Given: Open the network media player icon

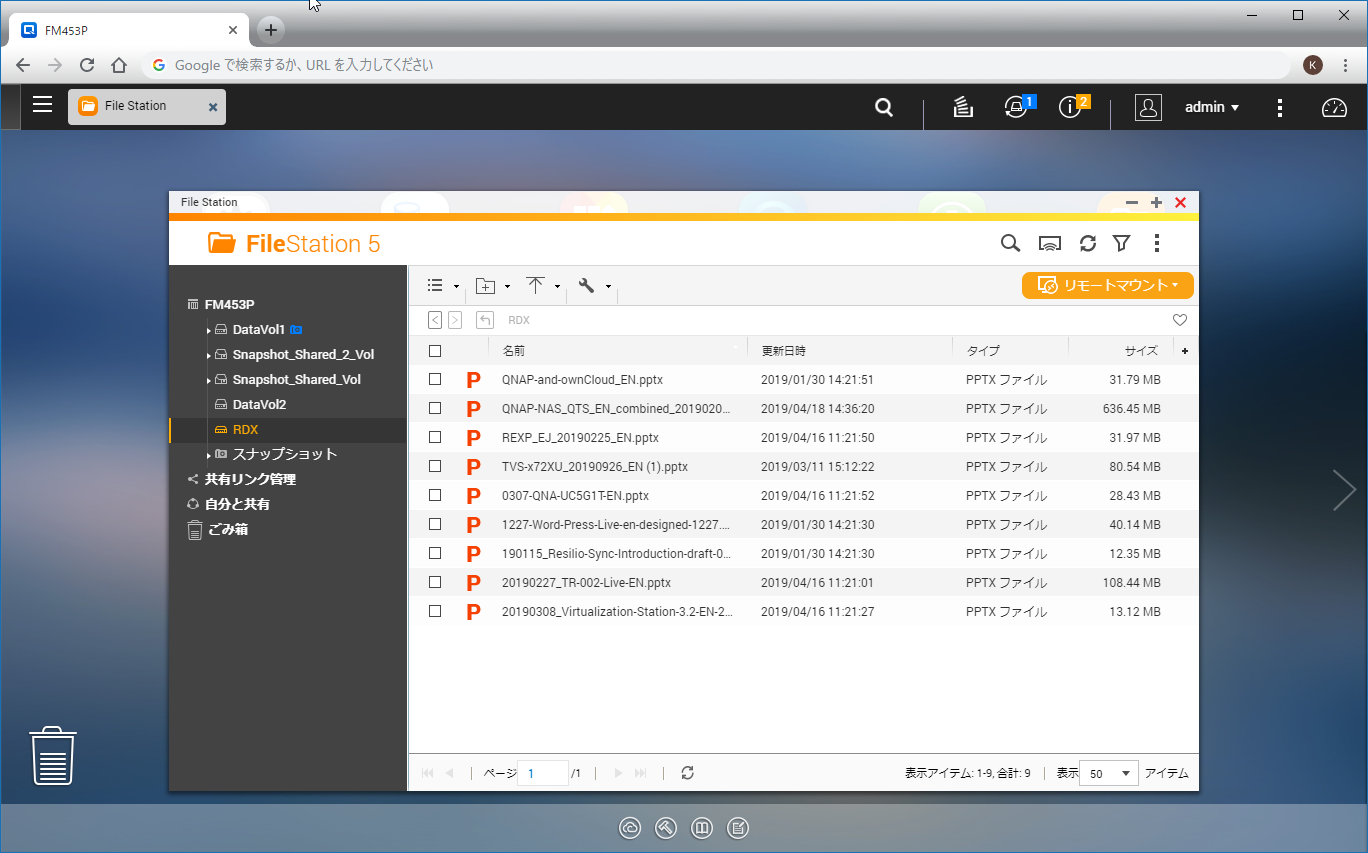Looking at the screenshot, I should [x=1049, y=243].
